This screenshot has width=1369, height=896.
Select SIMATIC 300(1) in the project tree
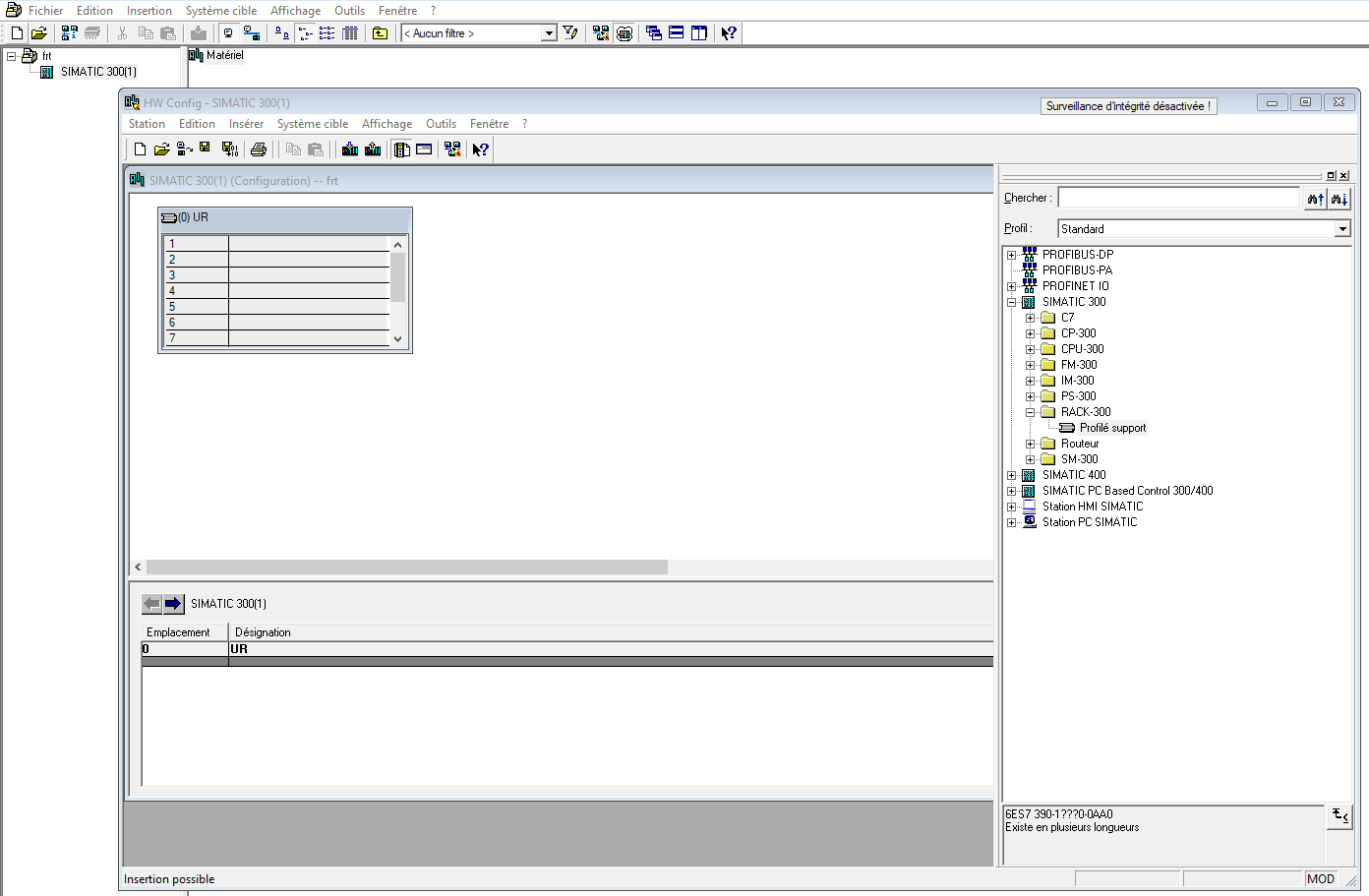(98, 72)
